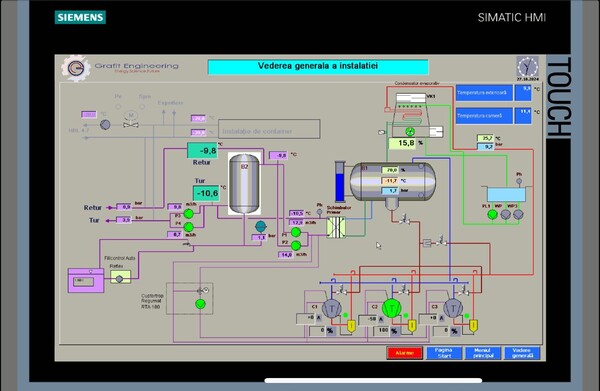
Task: Click the Grafit Engineering gear logo
Action: [x=76, y=68]
